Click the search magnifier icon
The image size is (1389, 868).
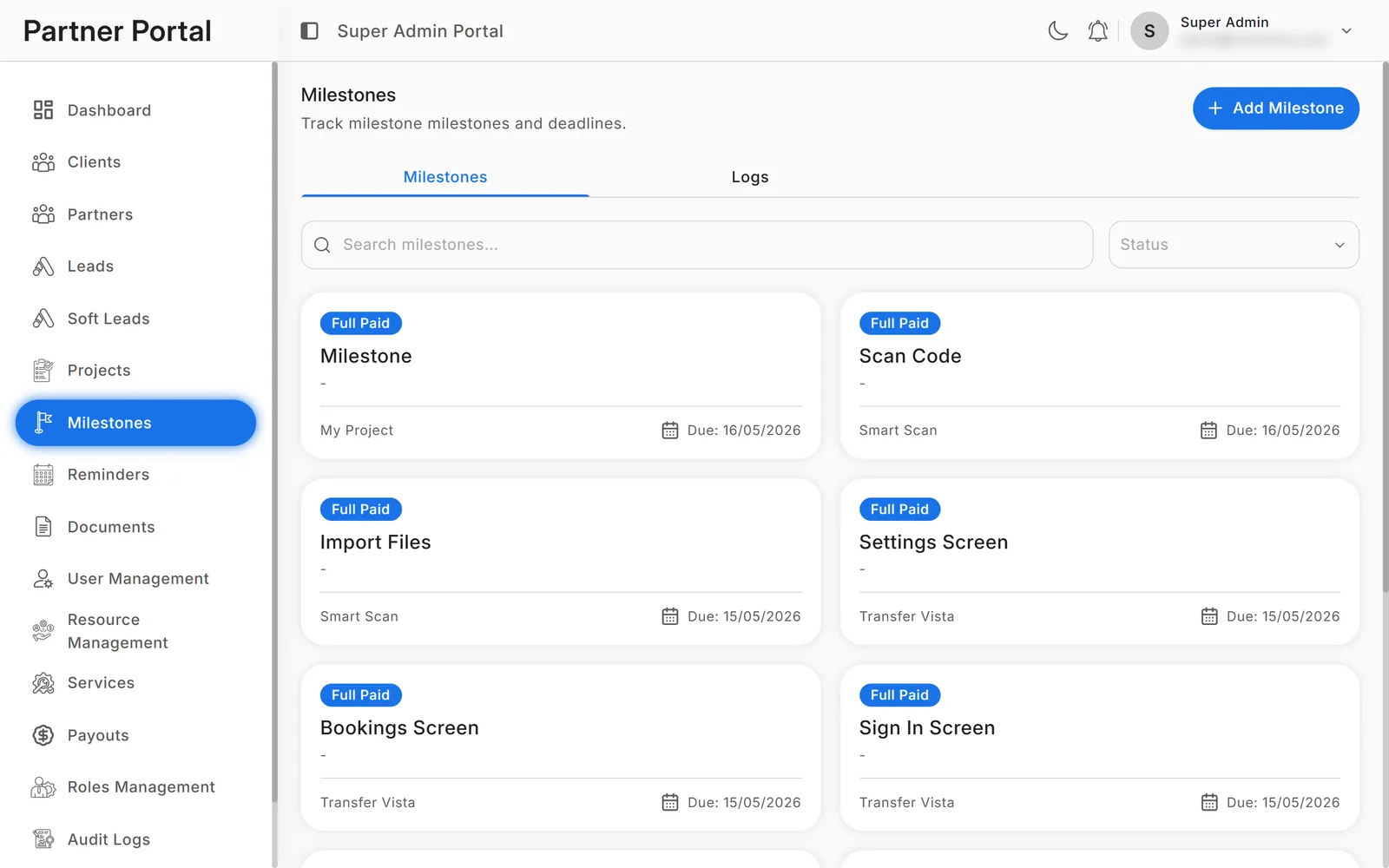point(322,245)
